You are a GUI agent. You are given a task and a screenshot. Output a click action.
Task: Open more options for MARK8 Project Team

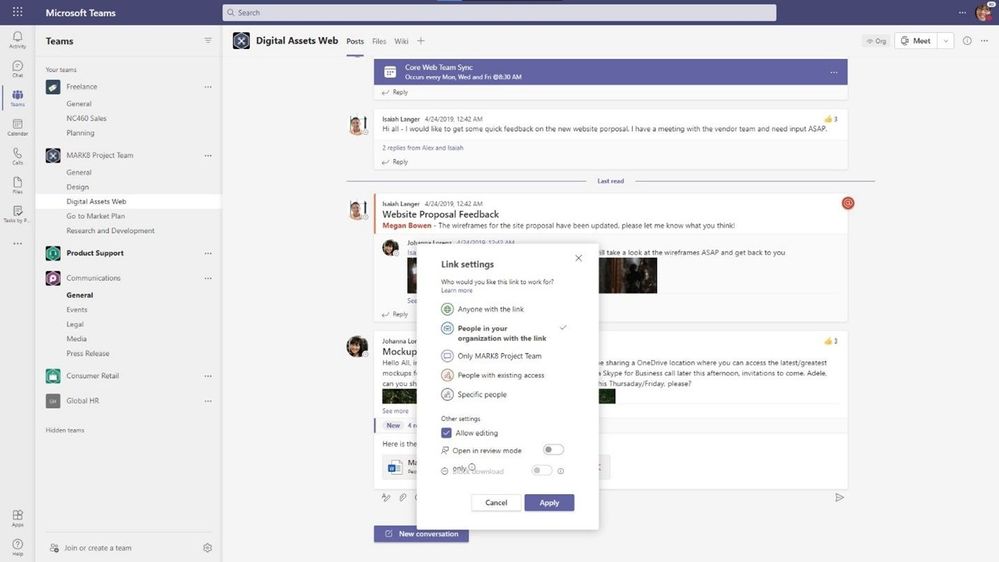pos(208,155)
